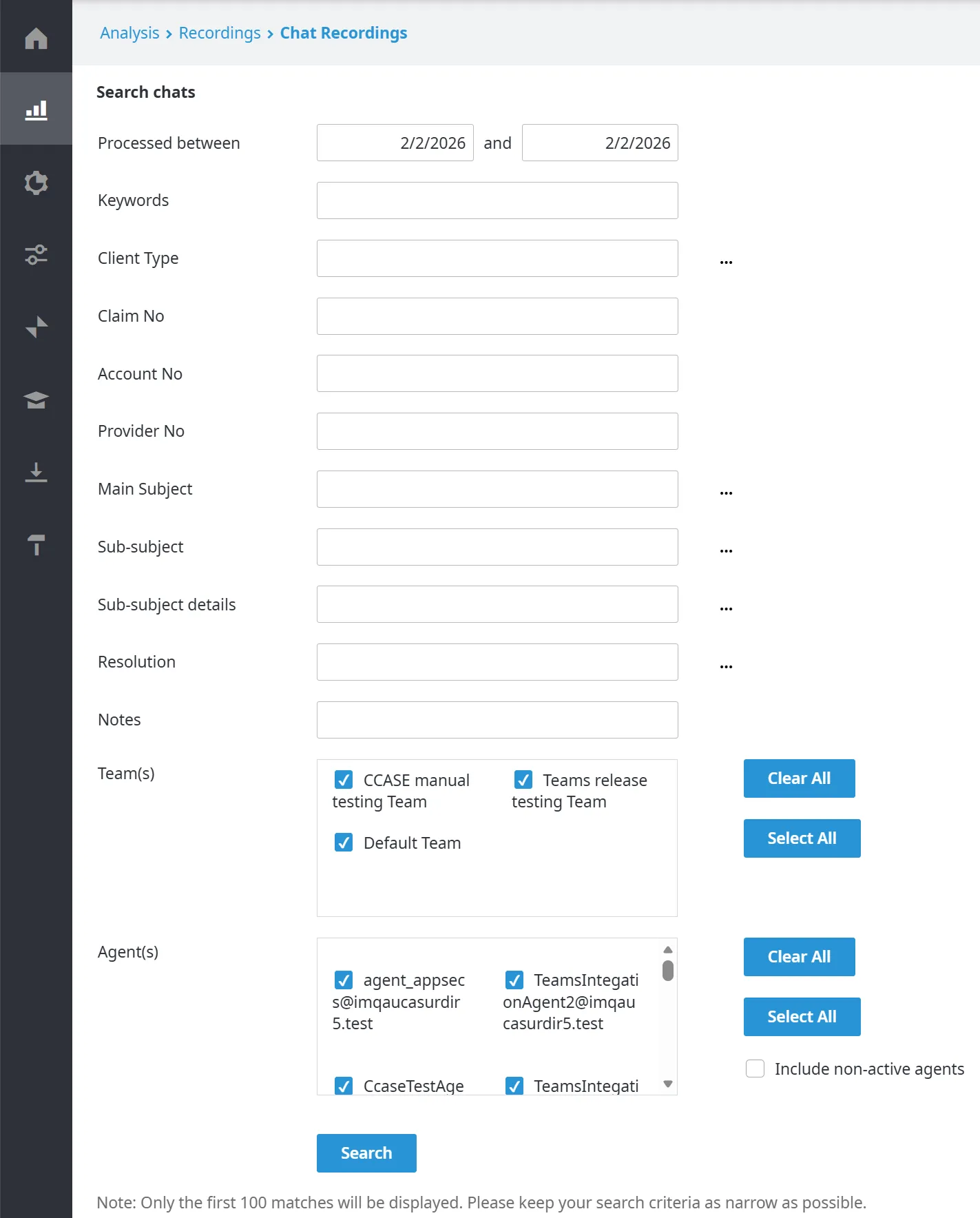Open the gear settings sidebar icon

pyautogui.click(x=36, y=183)
